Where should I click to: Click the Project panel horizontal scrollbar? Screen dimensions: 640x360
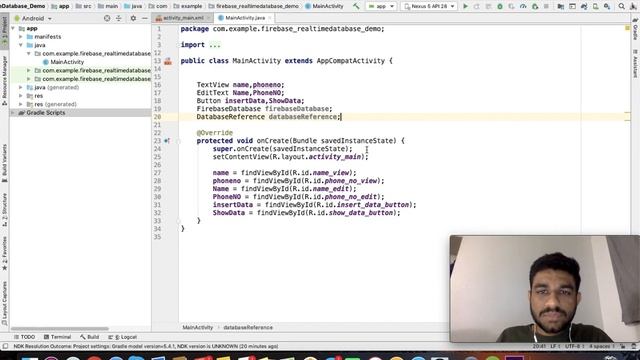[60, 329]
